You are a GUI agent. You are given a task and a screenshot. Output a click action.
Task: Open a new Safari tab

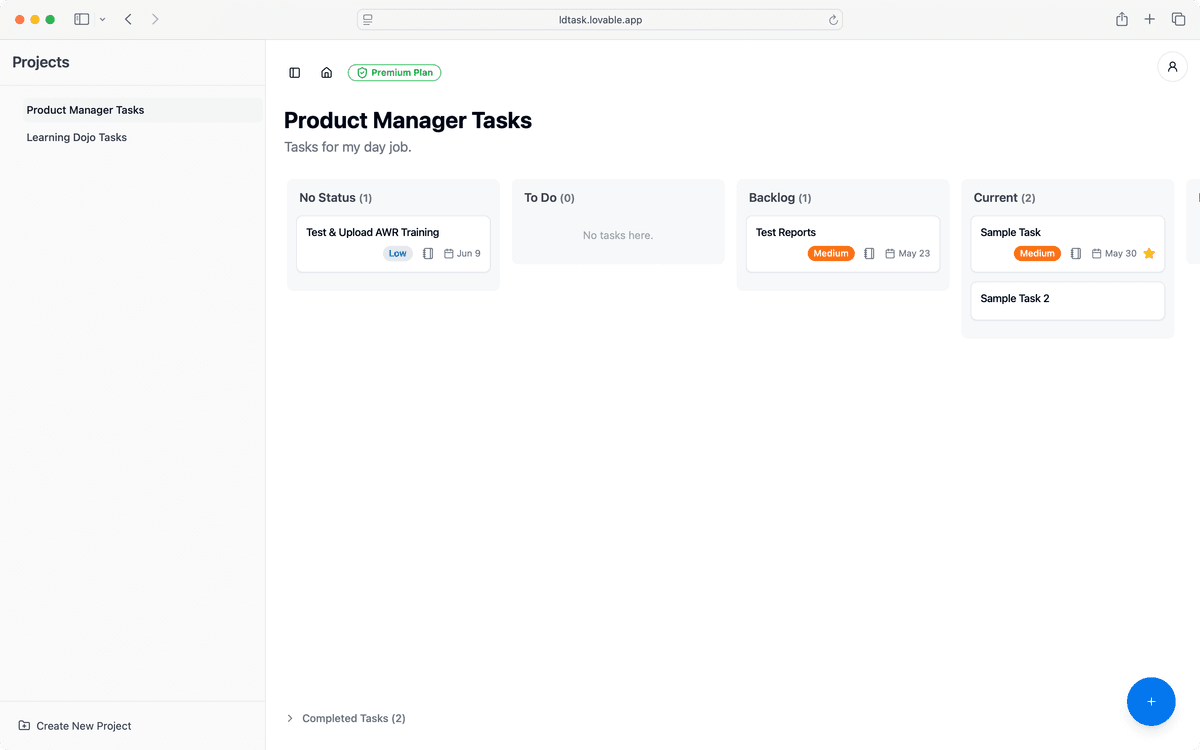coord(1150,19)
